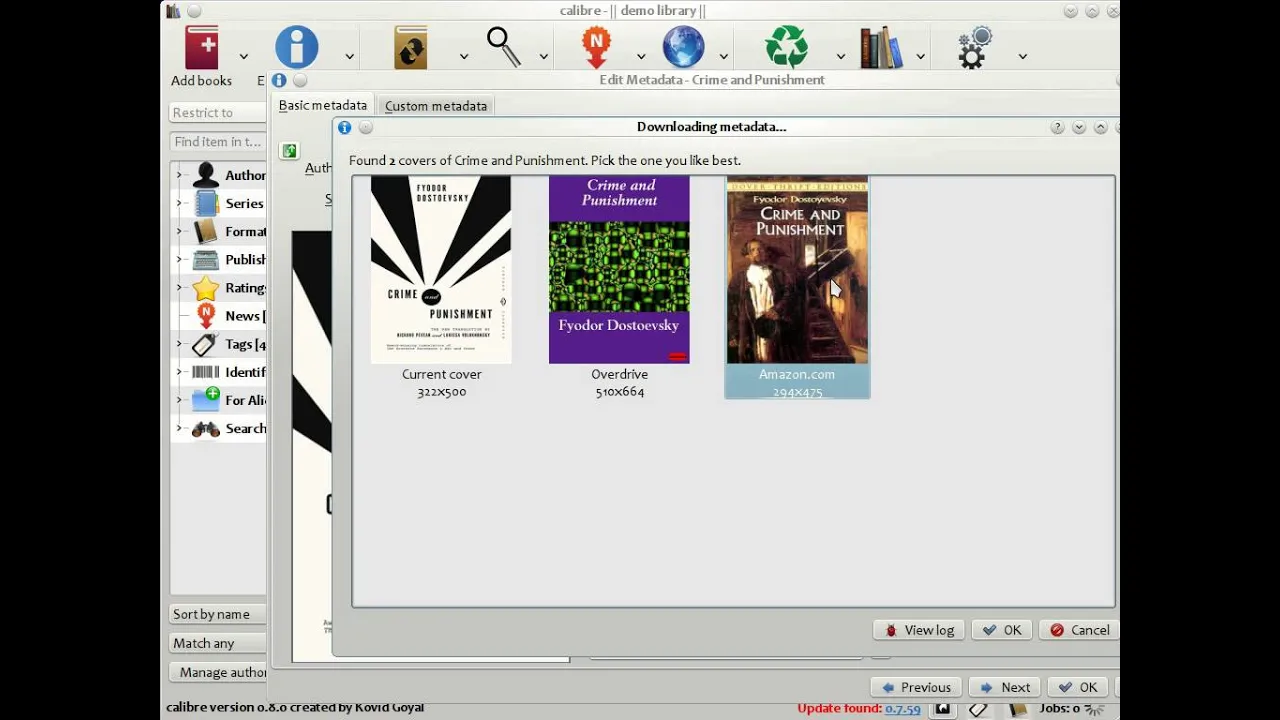The image size is (1280, 720).
Task: Select the Amazon.com cover thumbnail
Action: click(x=797, y=288)
